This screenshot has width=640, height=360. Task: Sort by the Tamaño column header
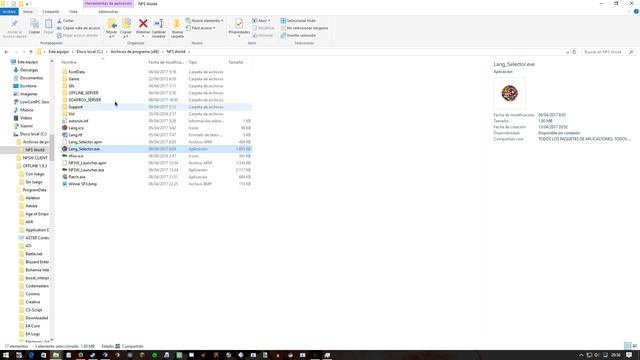point(236,62)
